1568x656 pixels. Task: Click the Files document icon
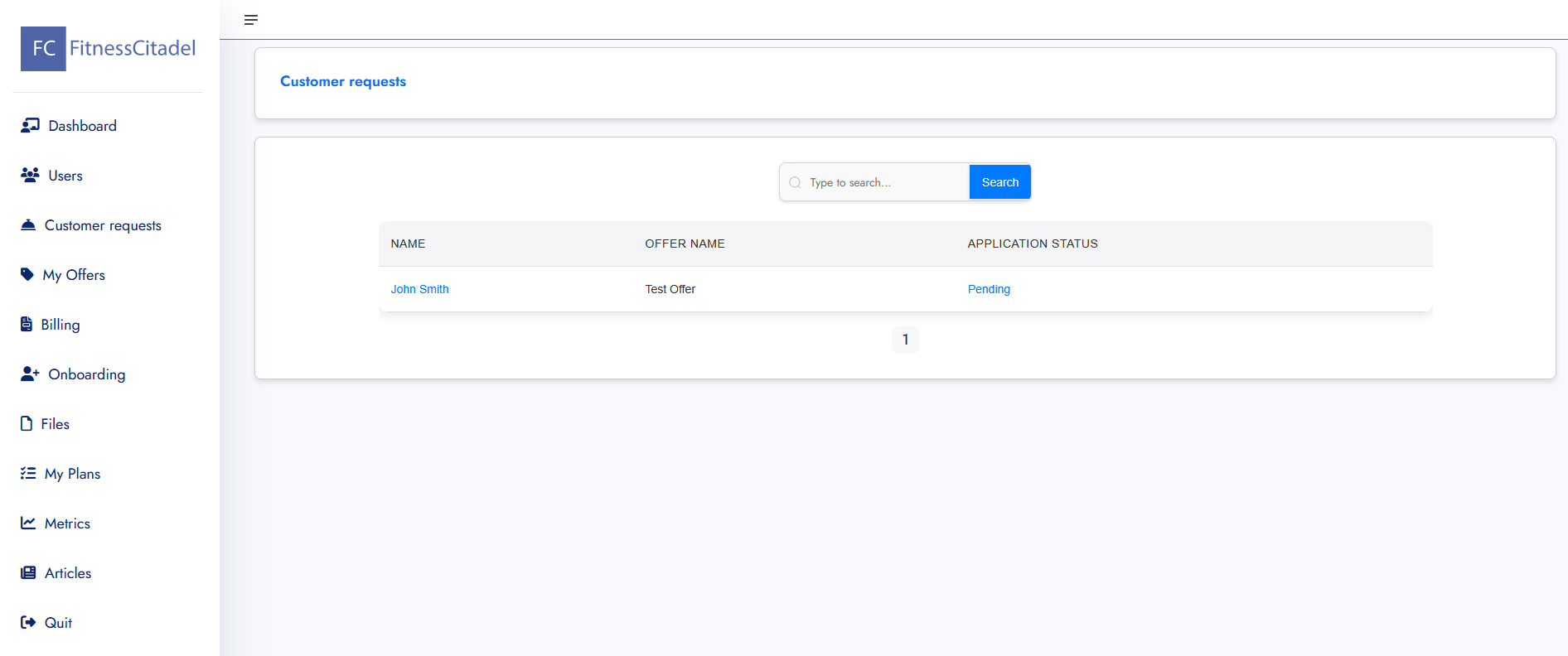[27, 423]
